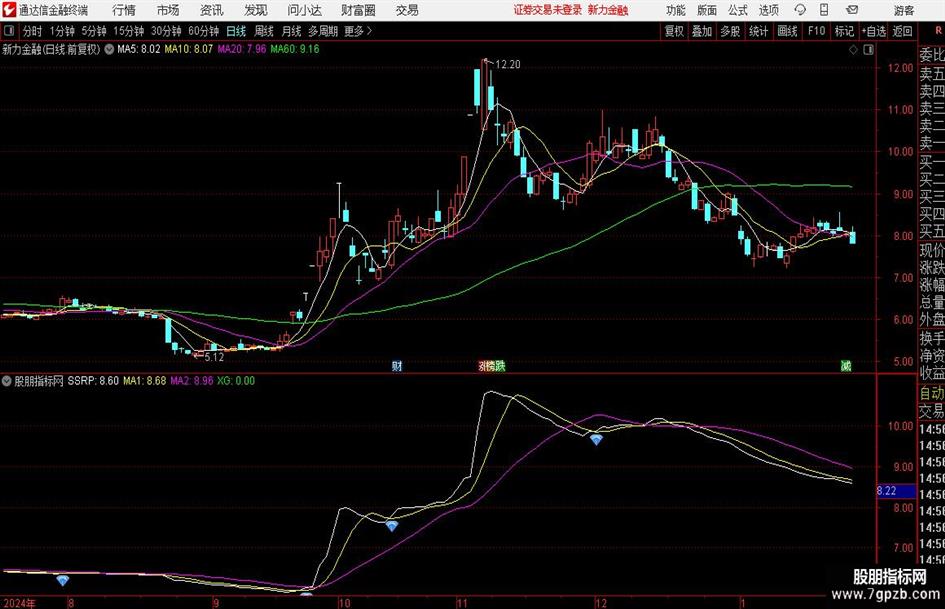Click the 统计 statistics button
The image size is (945, 609).
pos(758,31)
